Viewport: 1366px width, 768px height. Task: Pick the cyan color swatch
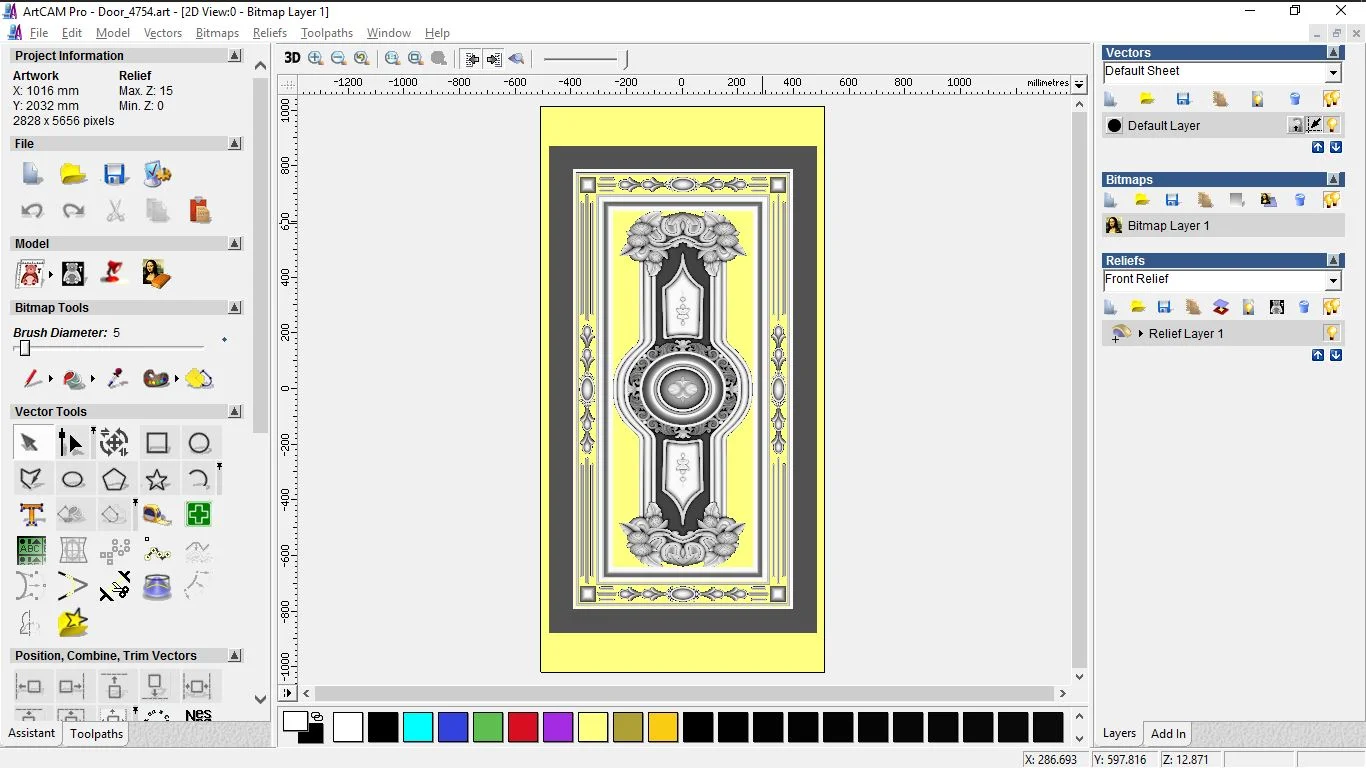click(x=418, y=727)
